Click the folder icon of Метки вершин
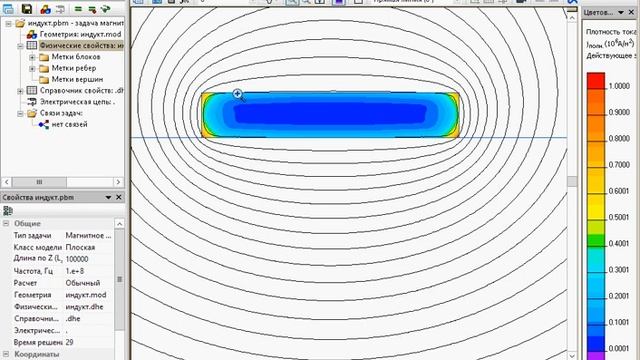Screen dimensions: 640x360 pyautogui.click(x=44, y=80)
